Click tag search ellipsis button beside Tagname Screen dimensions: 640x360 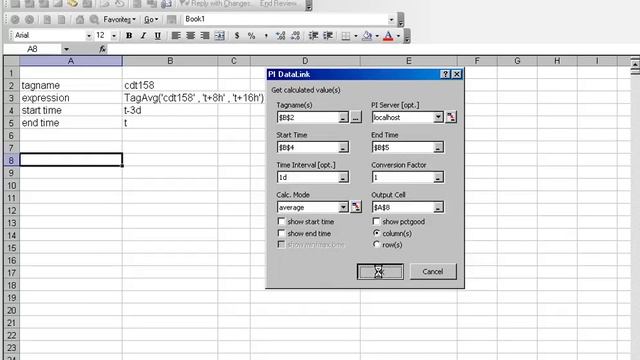pyautogui.click(x=356, y=118)
